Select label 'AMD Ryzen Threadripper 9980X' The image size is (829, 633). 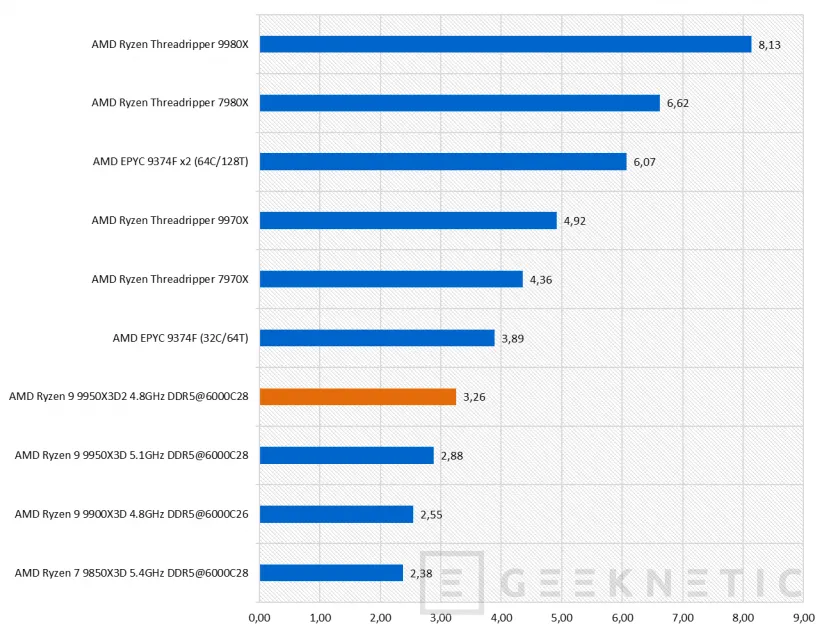coord(170,44)
